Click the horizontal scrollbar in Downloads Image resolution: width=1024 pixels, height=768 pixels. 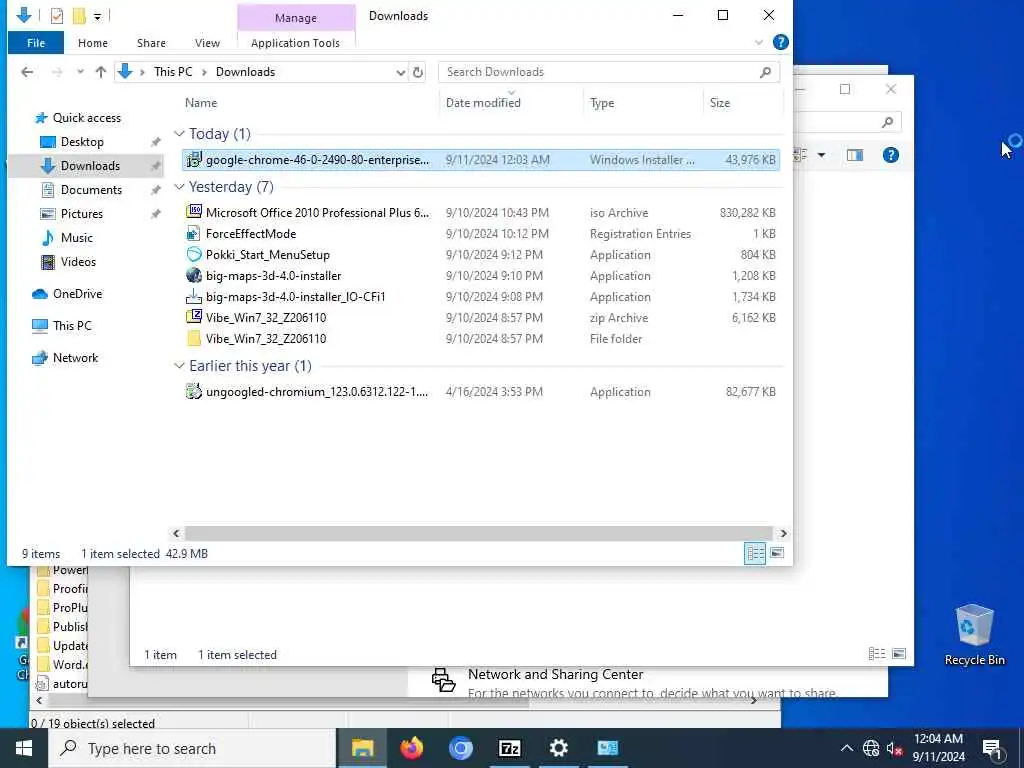coord(478,533)
